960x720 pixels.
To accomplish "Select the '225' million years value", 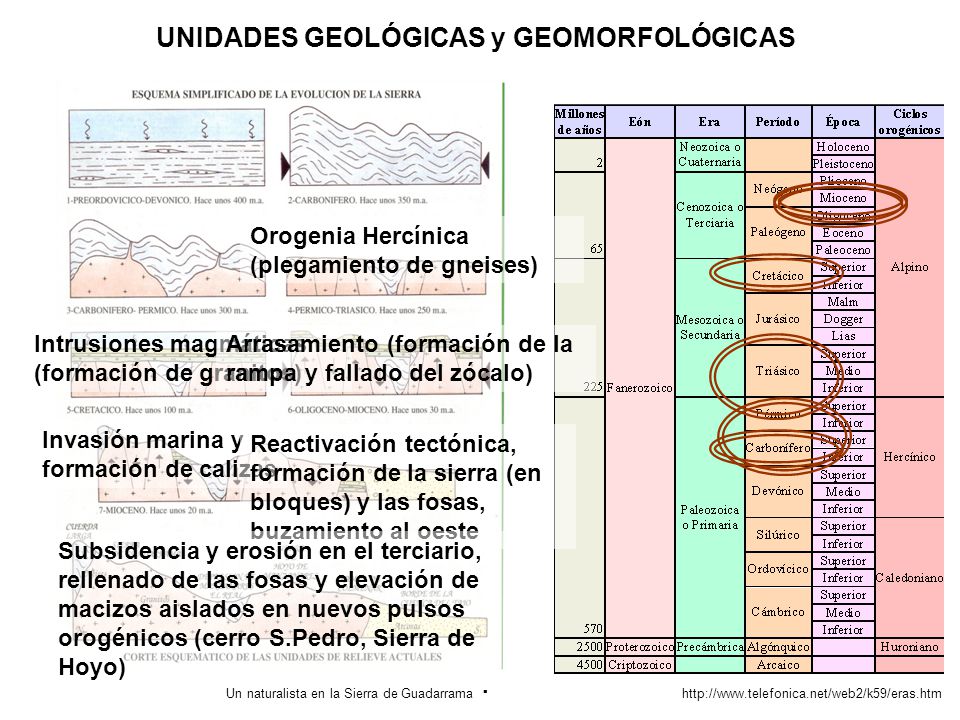I will click(x=593, y=387).
